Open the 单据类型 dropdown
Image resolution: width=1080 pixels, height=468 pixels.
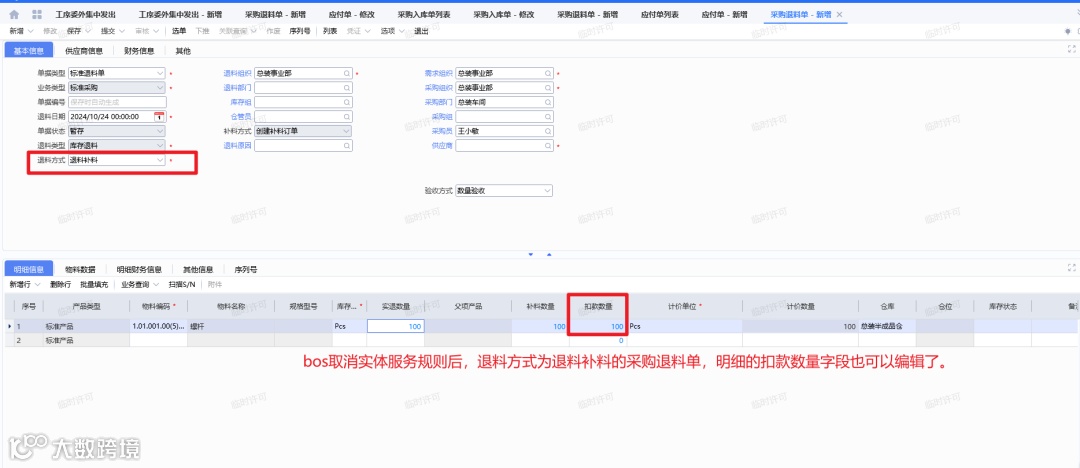click(x=160, y=73)
